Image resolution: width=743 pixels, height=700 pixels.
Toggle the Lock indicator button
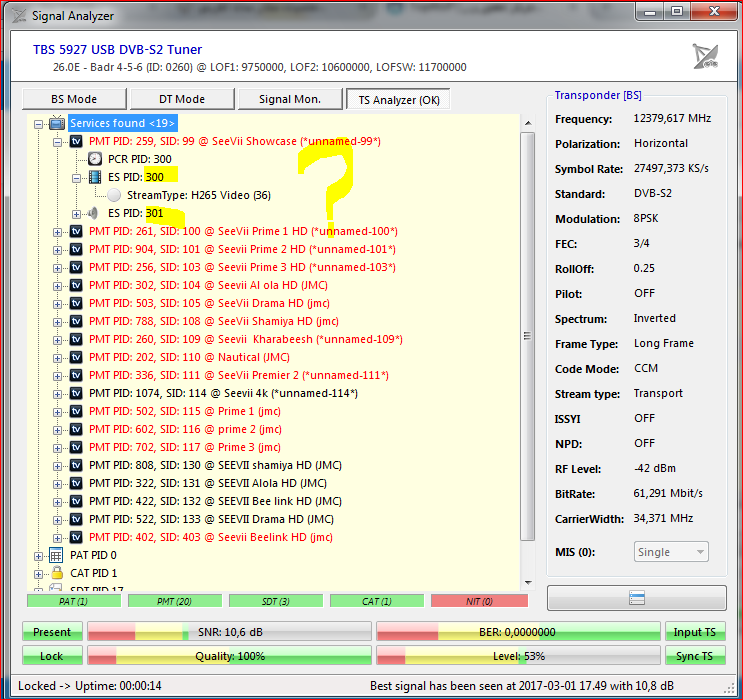pyautogui.click(x=52, y=656)
